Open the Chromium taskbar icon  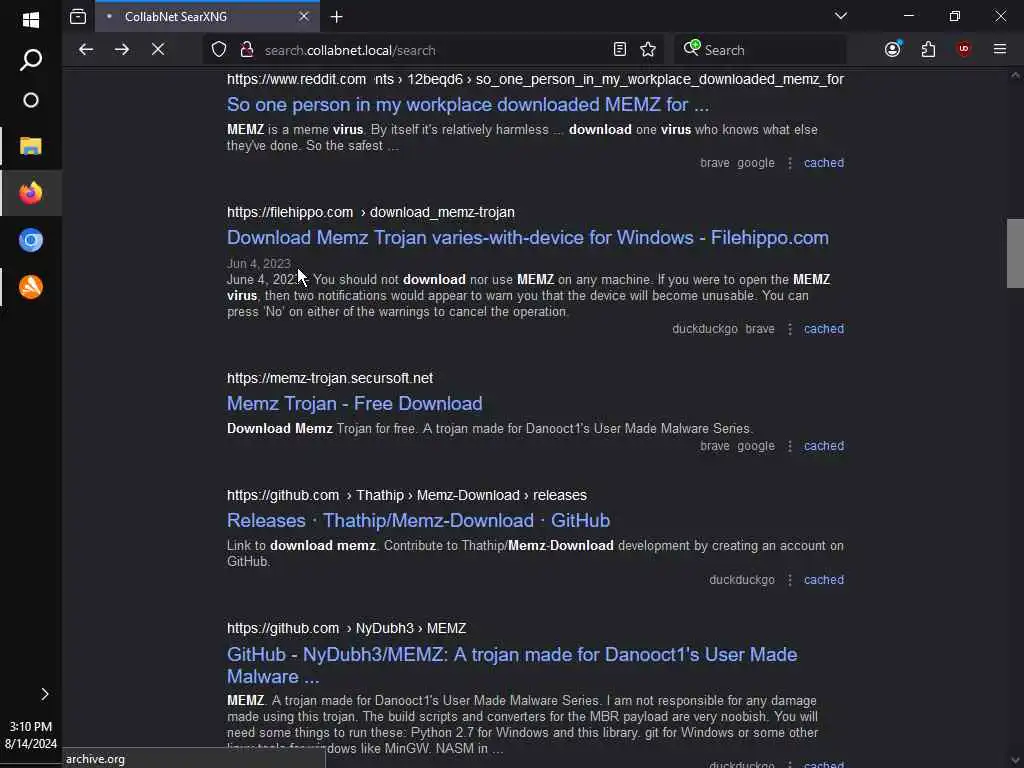[31, 240]
